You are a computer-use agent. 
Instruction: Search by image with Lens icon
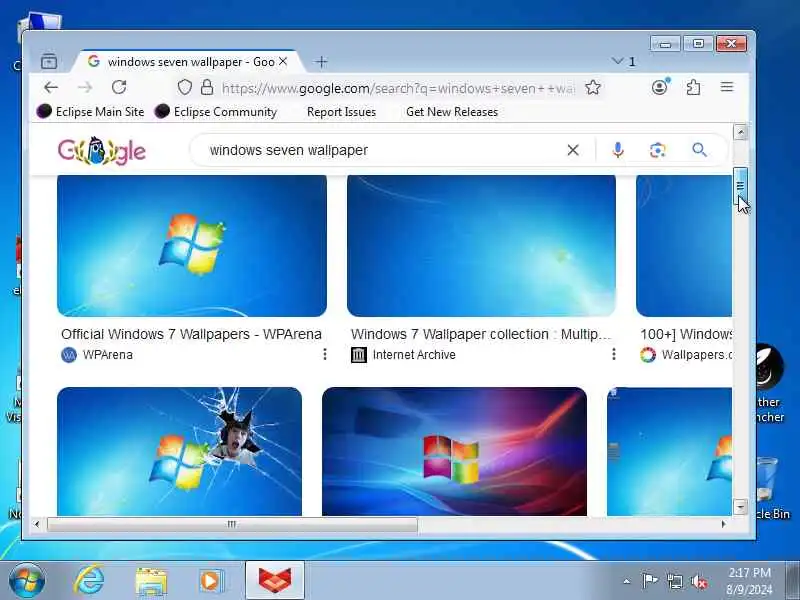click(658, 150)
